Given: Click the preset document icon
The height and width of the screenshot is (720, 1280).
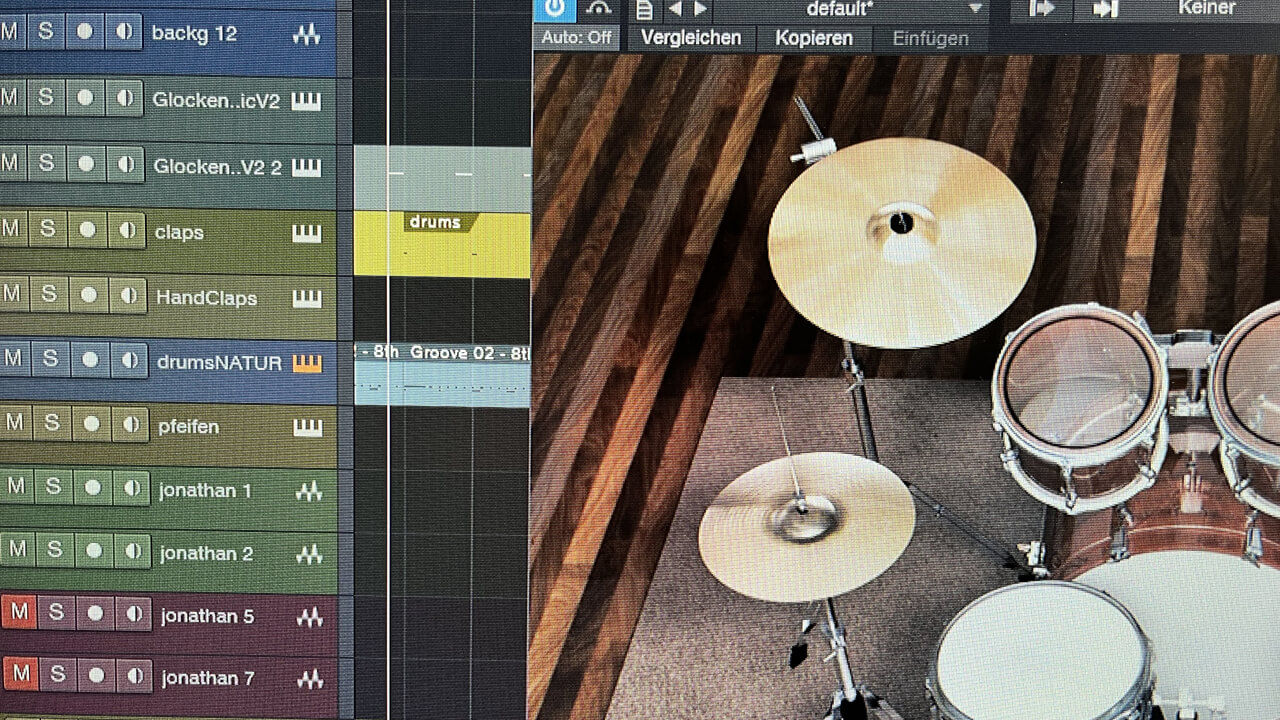Looking at the screenshot, I should (x=645, y=9).
